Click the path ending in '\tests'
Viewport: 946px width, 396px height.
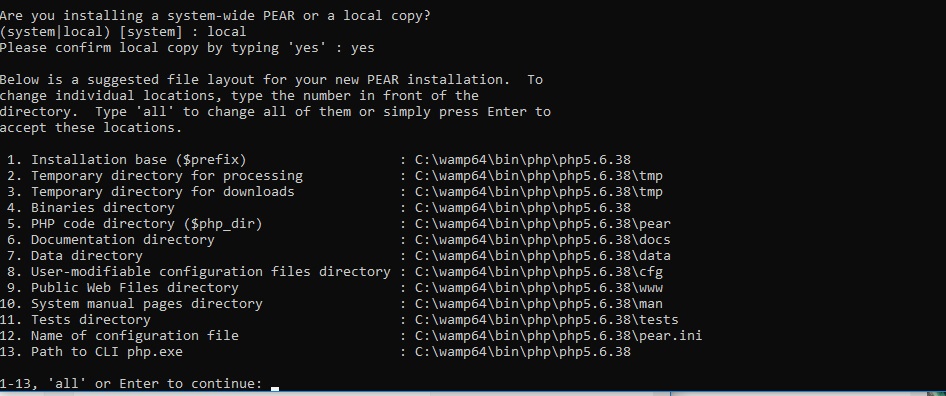click(x=547, y=320)
